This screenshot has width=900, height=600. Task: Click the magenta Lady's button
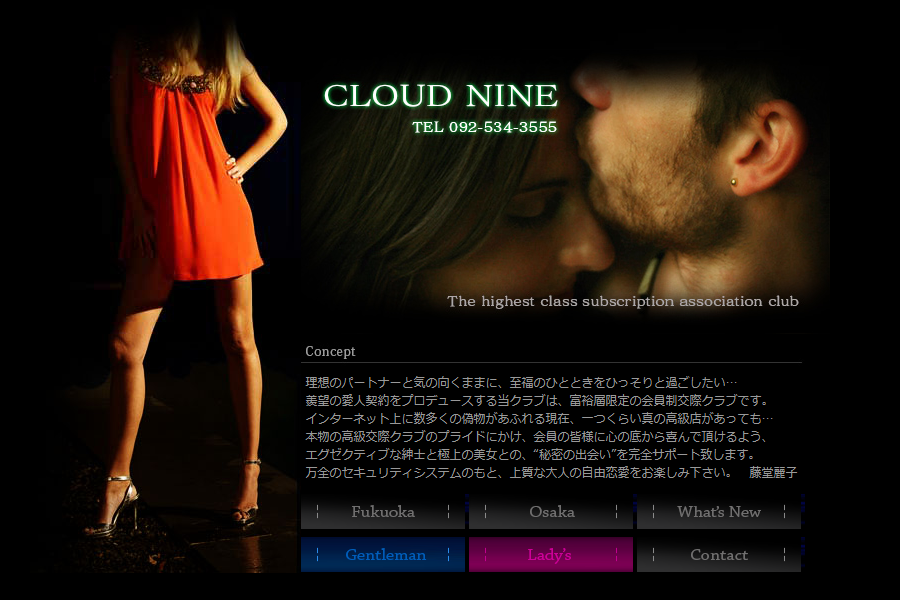(x=551, y=555)
